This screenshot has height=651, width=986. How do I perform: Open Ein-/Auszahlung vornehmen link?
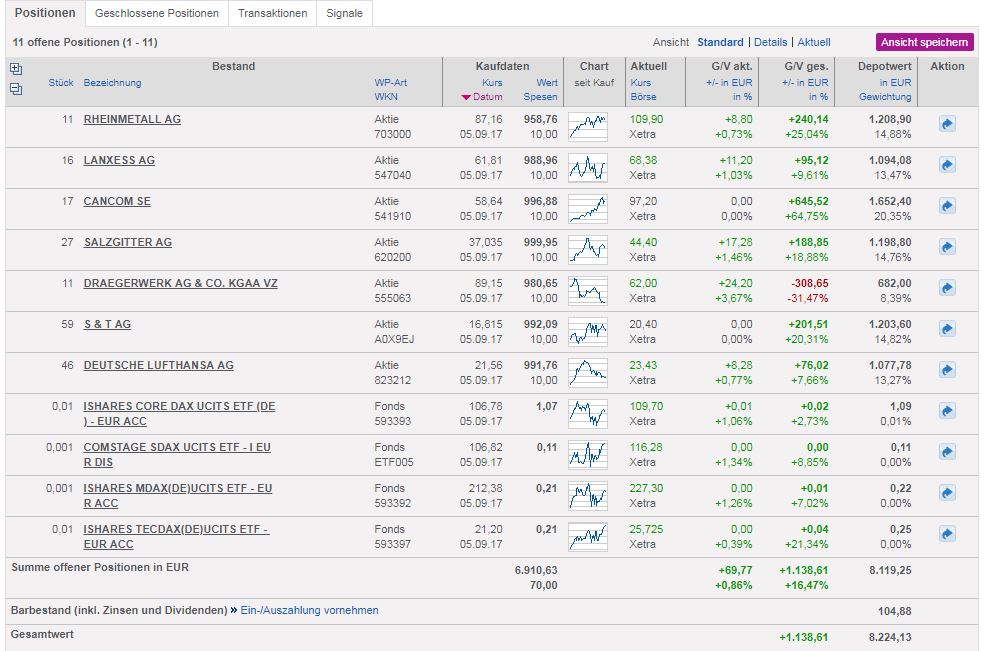tap(309, 610)
